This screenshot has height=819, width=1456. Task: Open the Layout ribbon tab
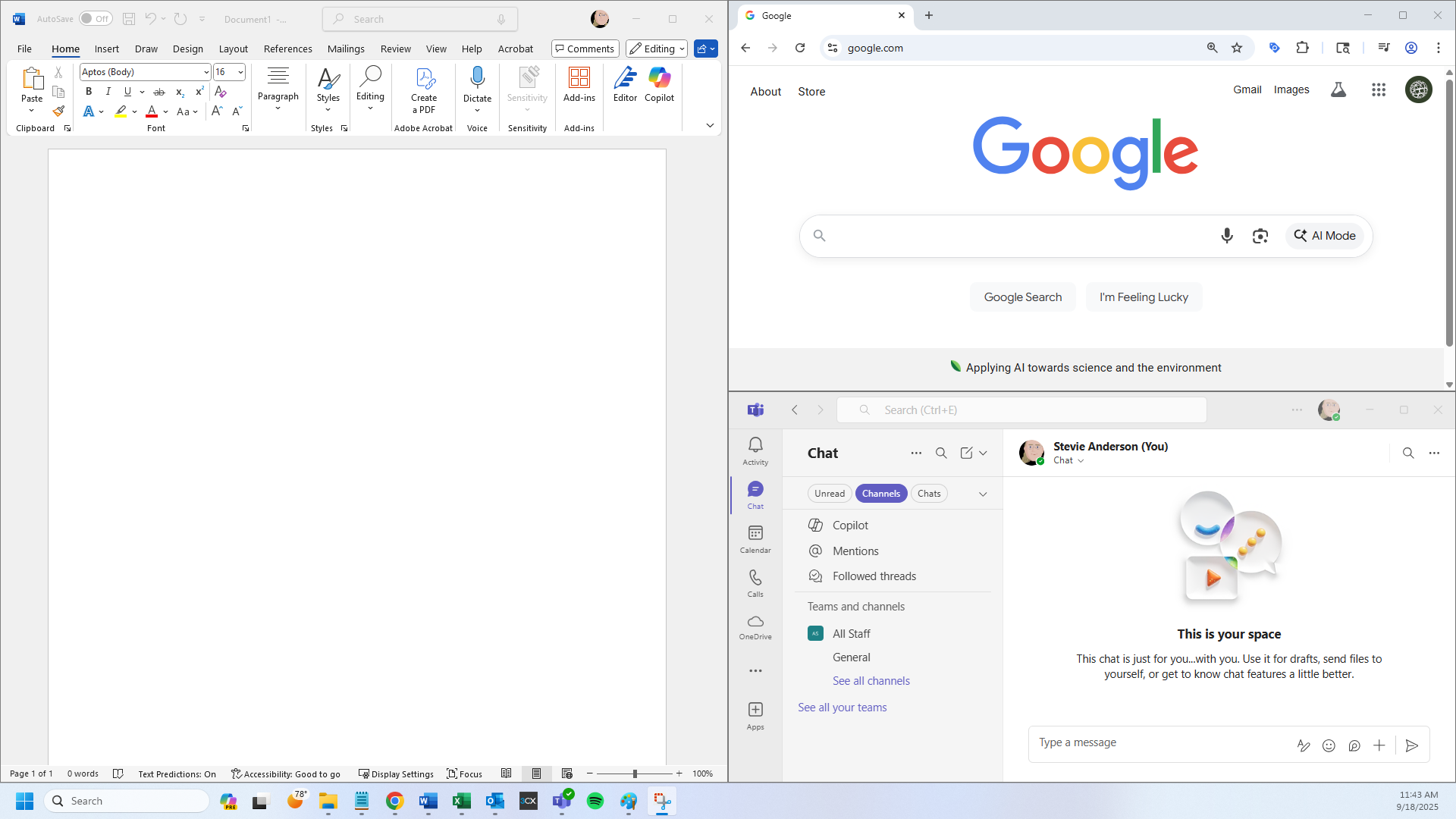[x=233, y=49]
